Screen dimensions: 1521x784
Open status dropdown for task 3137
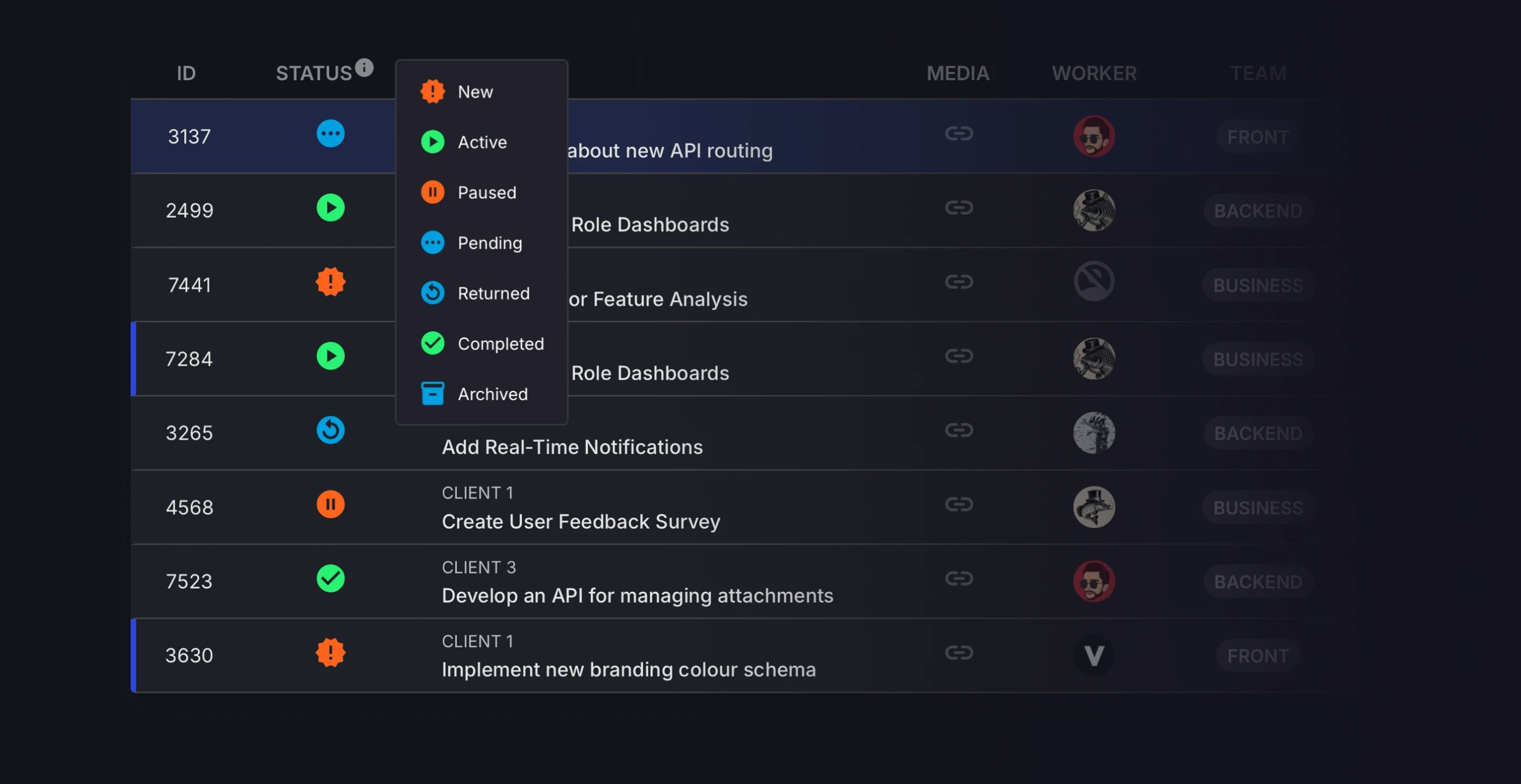(331, 133)
